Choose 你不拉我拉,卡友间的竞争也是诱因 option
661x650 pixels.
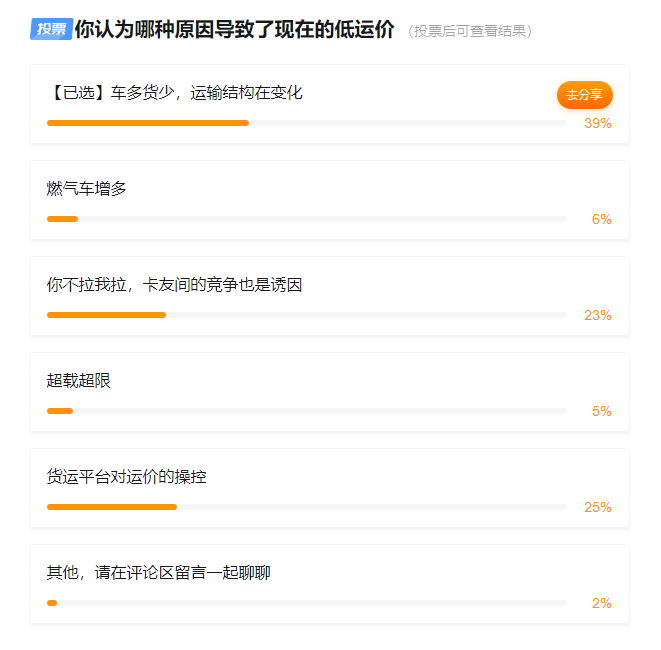pyautogui.click(x=330, y=296)
